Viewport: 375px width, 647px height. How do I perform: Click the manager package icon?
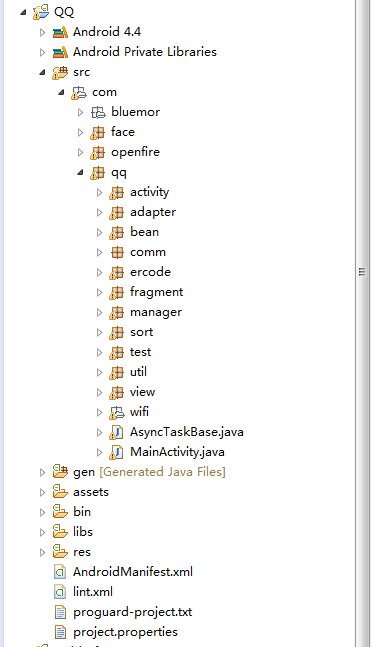coord(117,312)
